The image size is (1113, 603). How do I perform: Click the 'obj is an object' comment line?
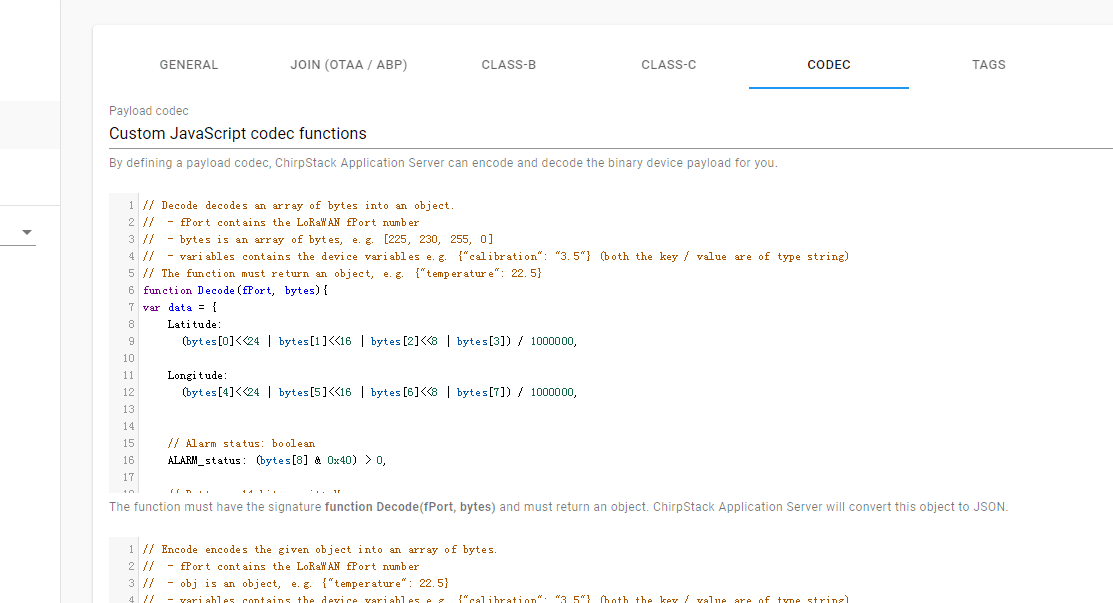tap(296, 583)
